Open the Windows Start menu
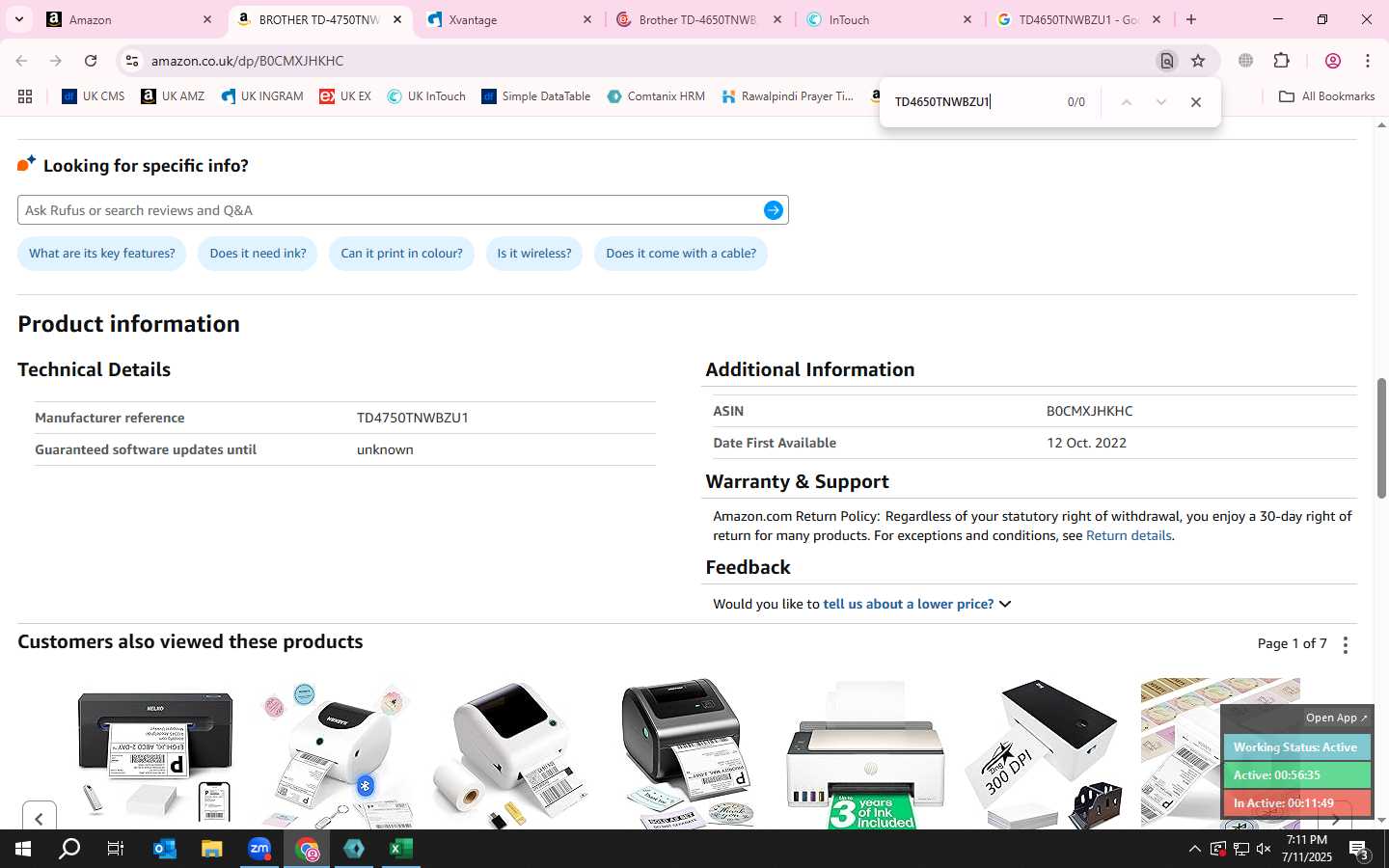1389x868 pixels. (x=23, y=849)
